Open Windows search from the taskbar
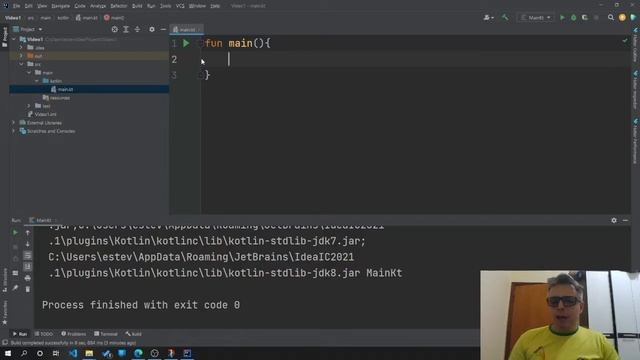Viewport: 640px width, 360px height. point(24,353)
